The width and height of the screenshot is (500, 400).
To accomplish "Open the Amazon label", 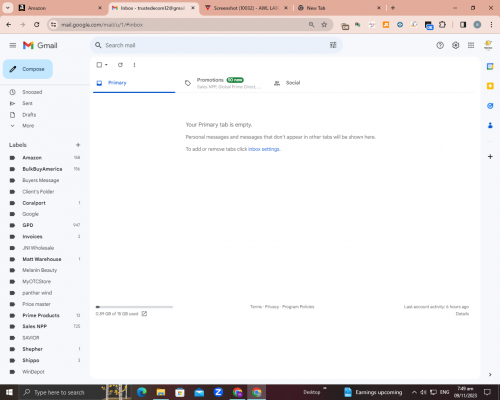I will [32, 158].
